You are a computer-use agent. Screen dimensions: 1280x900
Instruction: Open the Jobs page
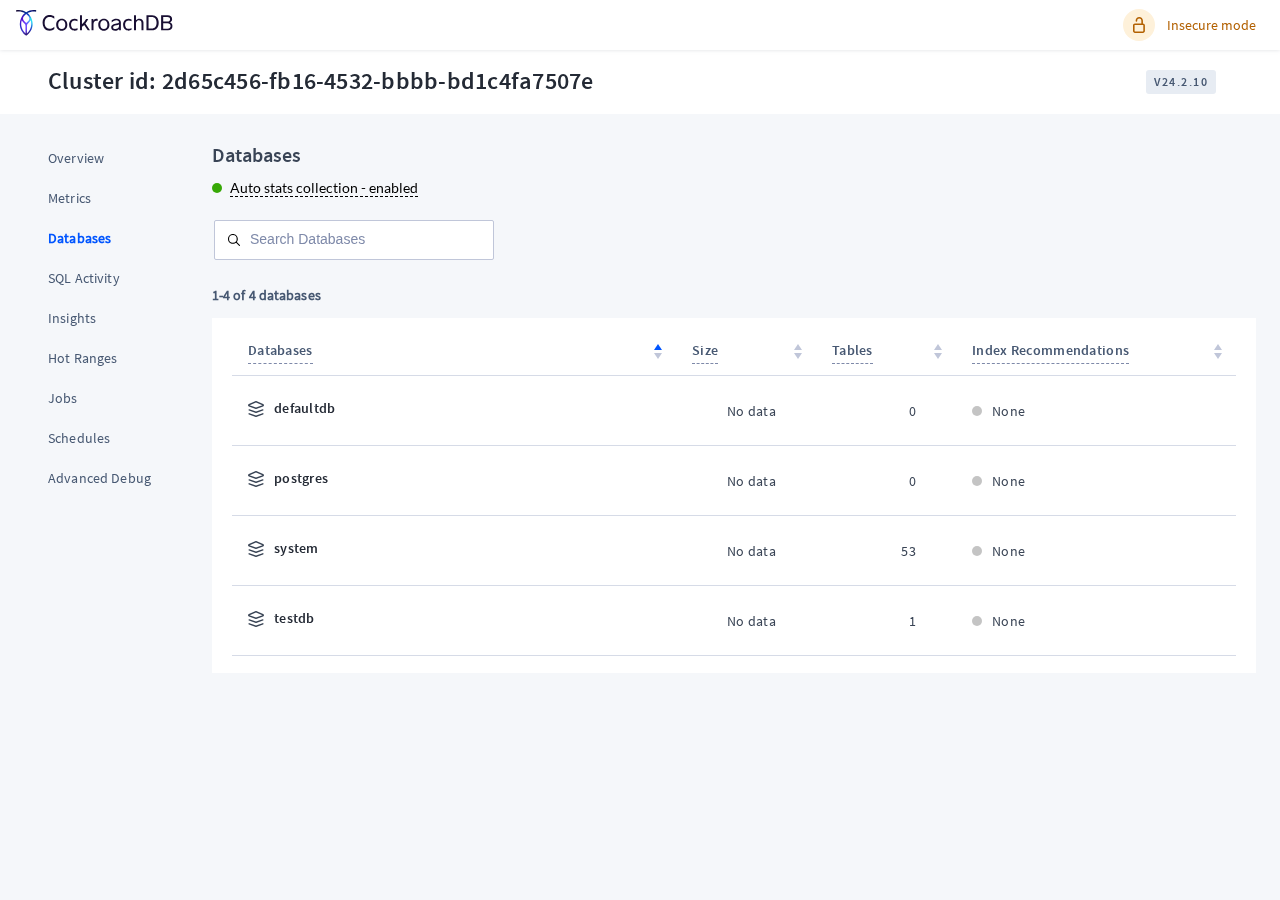coord(62,398)
